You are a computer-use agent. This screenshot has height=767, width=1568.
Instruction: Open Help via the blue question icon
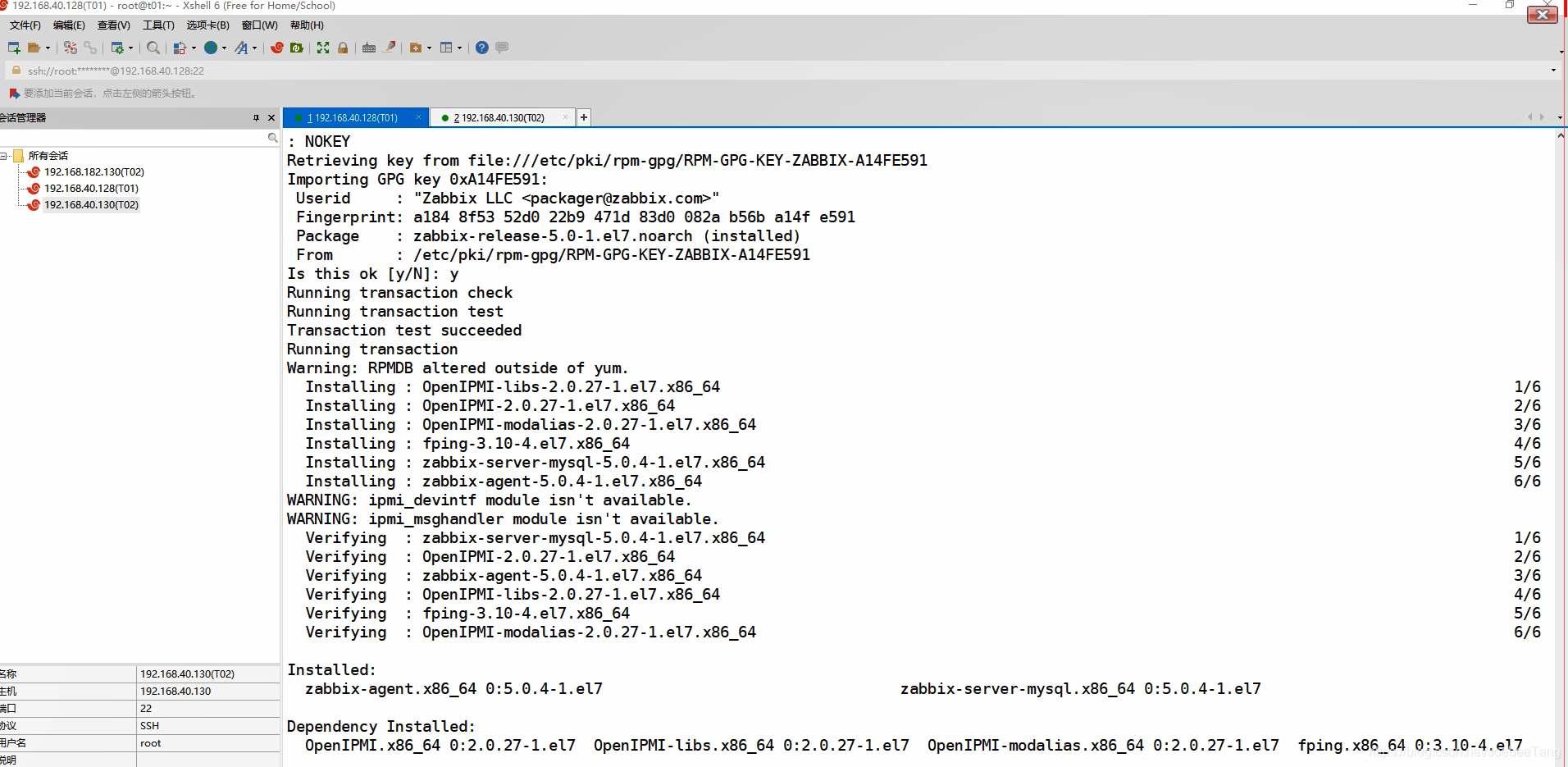point(482,48)
